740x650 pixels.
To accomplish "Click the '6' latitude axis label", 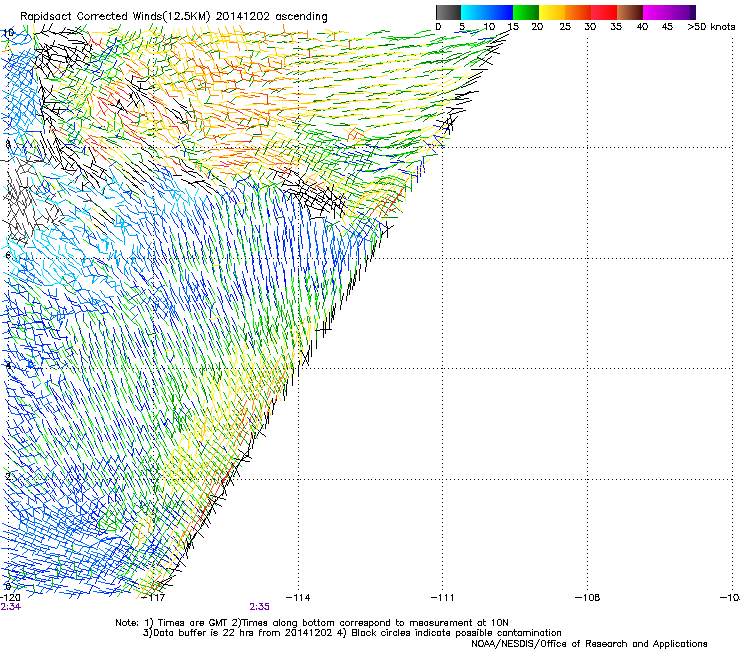I will [8, 255].
